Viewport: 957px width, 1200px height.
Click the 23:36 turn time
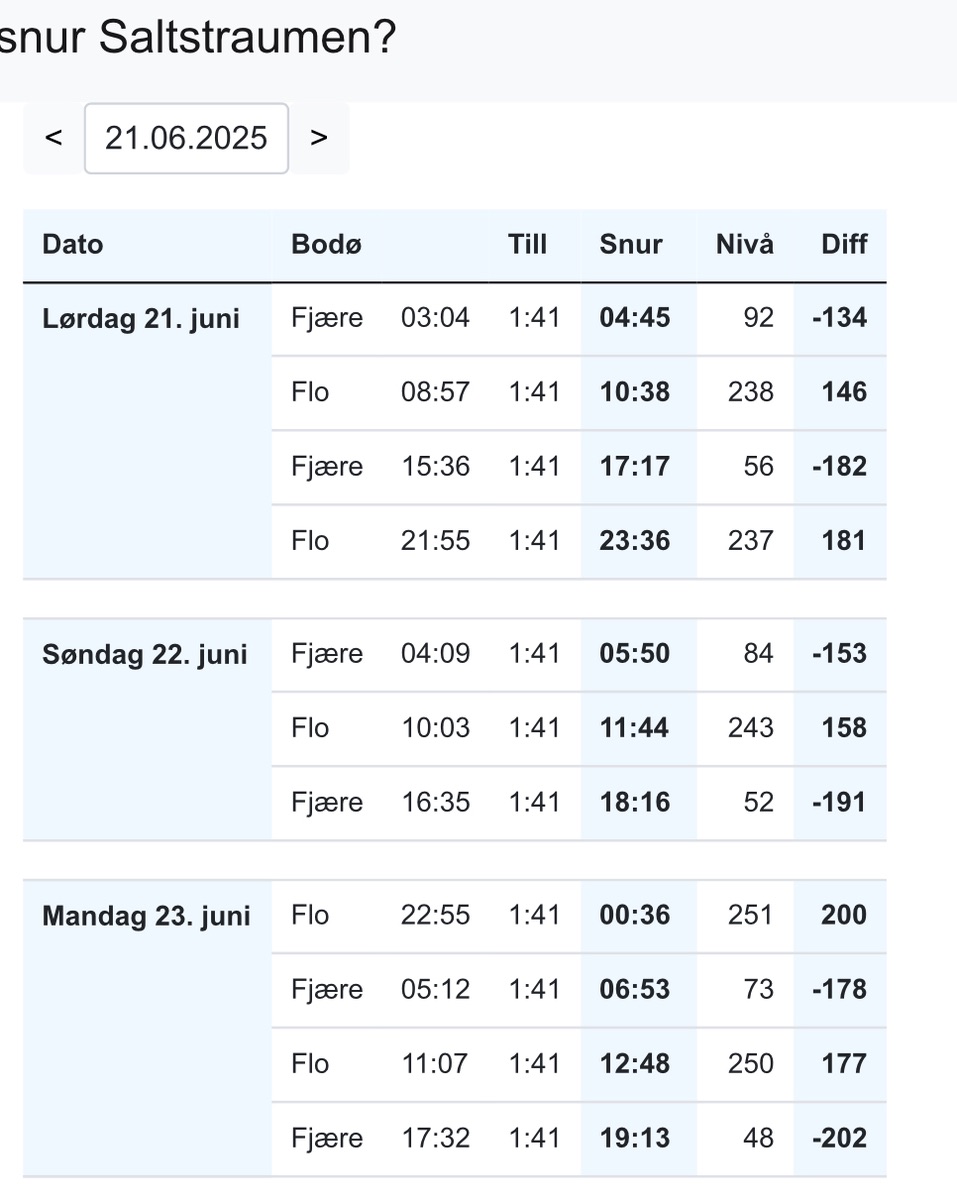(635, 542)
